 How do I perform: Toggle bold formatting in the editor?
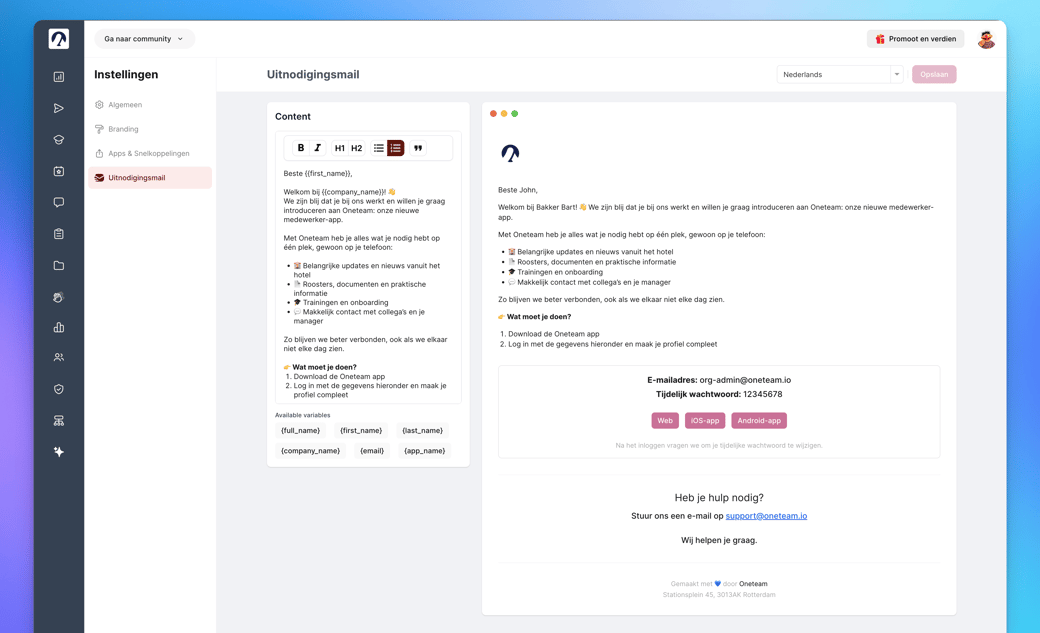[300, 148]
